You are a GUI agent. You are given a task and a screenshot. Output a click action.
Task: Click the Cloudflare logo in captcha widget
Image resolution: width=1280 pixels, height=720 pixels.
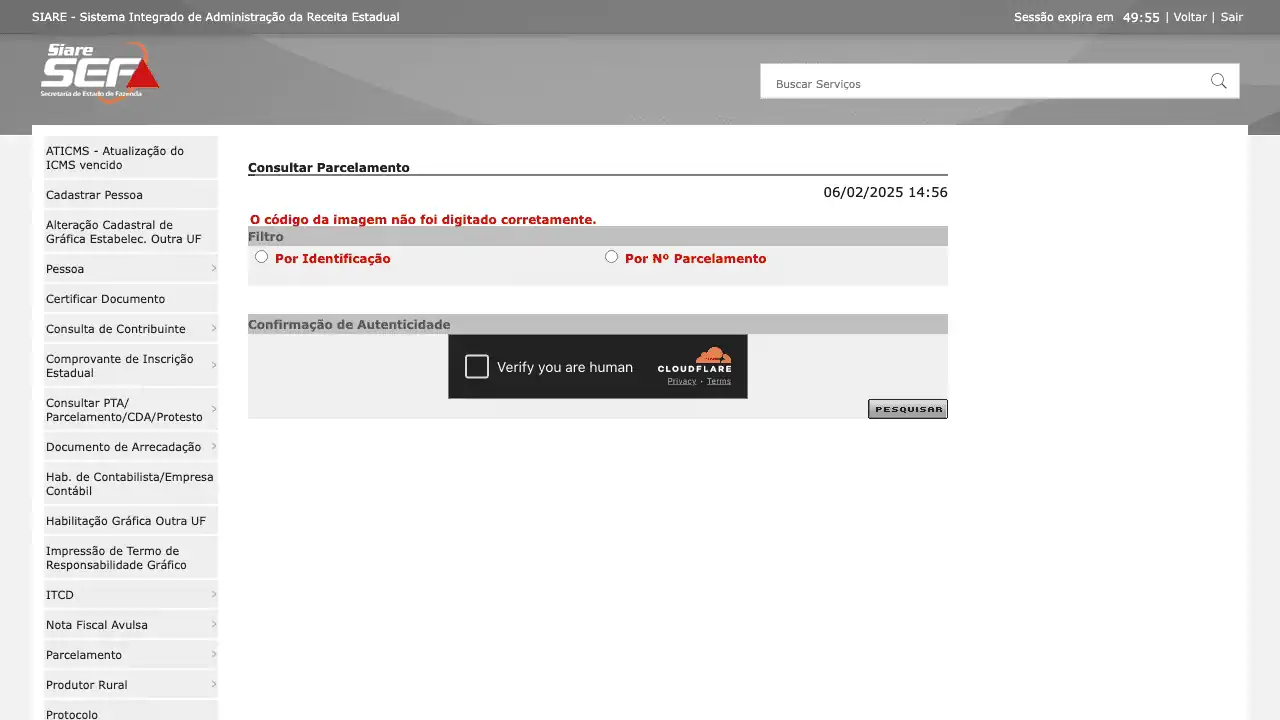point(694,361)
